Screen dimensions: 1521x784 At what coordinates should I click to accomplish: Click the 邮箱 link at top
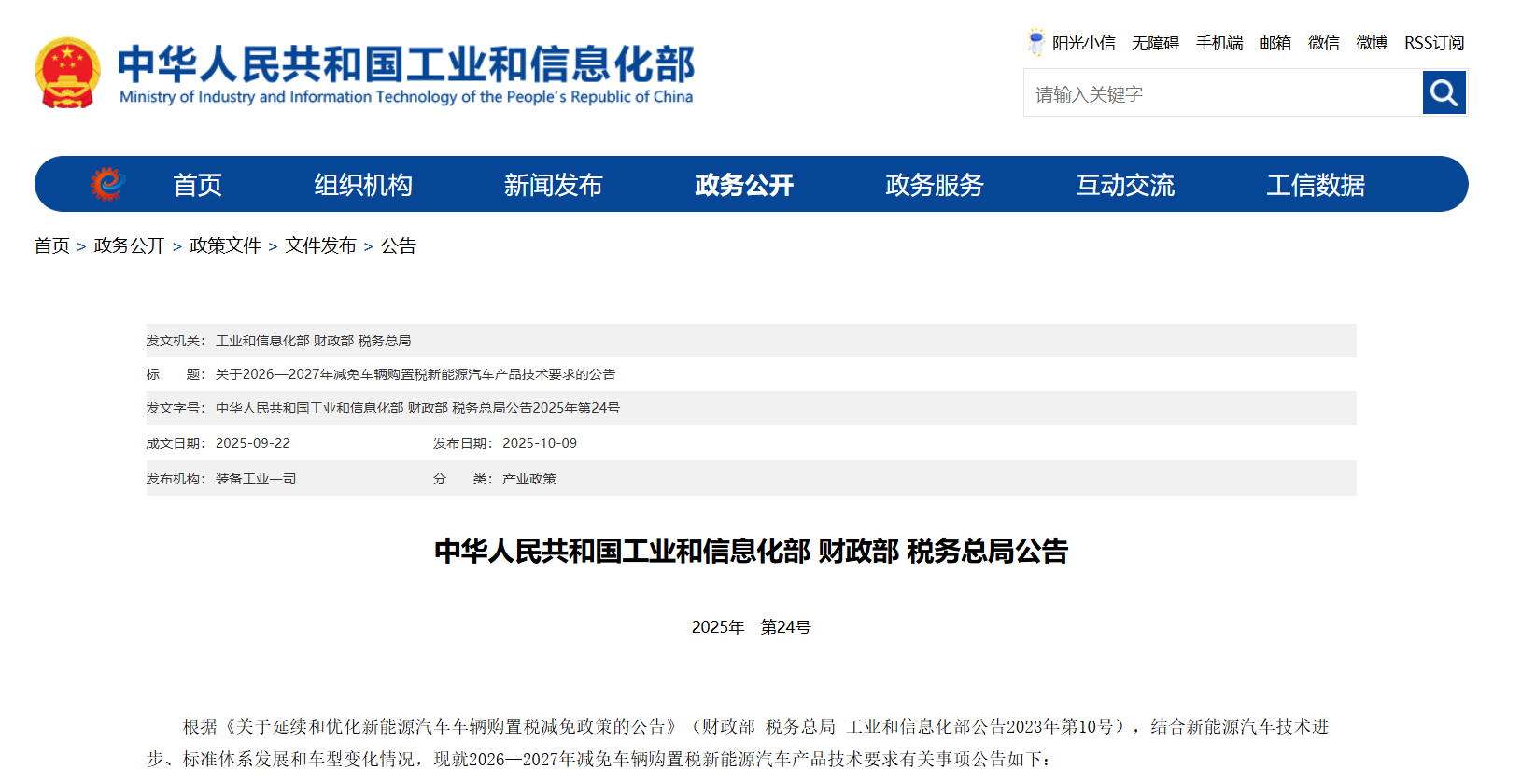[1275, 43]
